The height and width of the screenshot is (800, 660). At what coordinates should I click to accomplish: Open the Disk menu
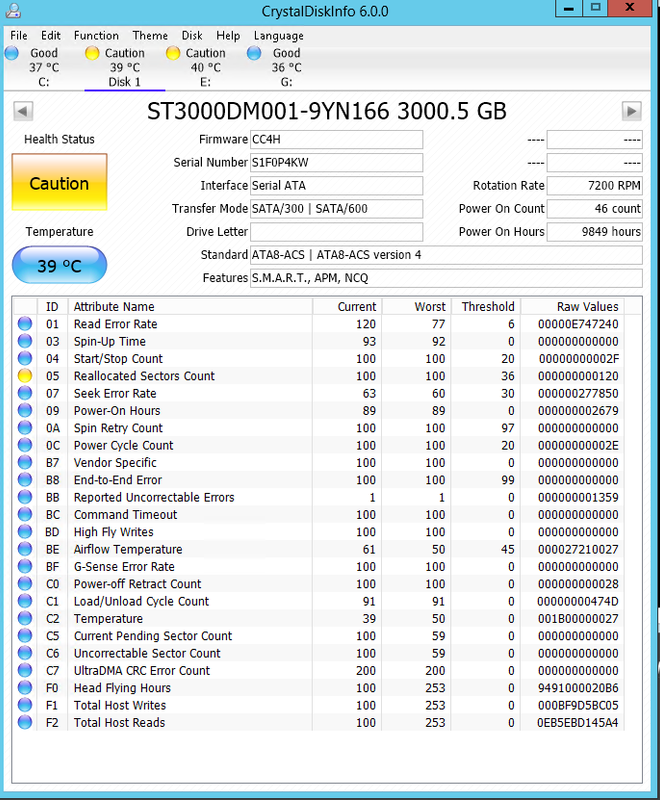point(192,36)
